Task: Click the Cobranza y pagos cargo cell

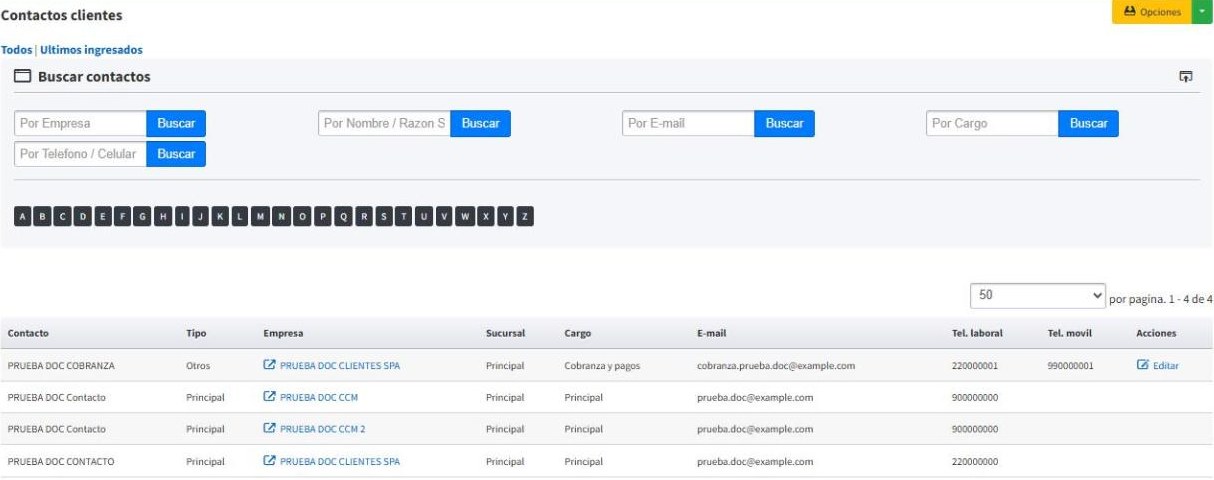Action: (602, 366)
